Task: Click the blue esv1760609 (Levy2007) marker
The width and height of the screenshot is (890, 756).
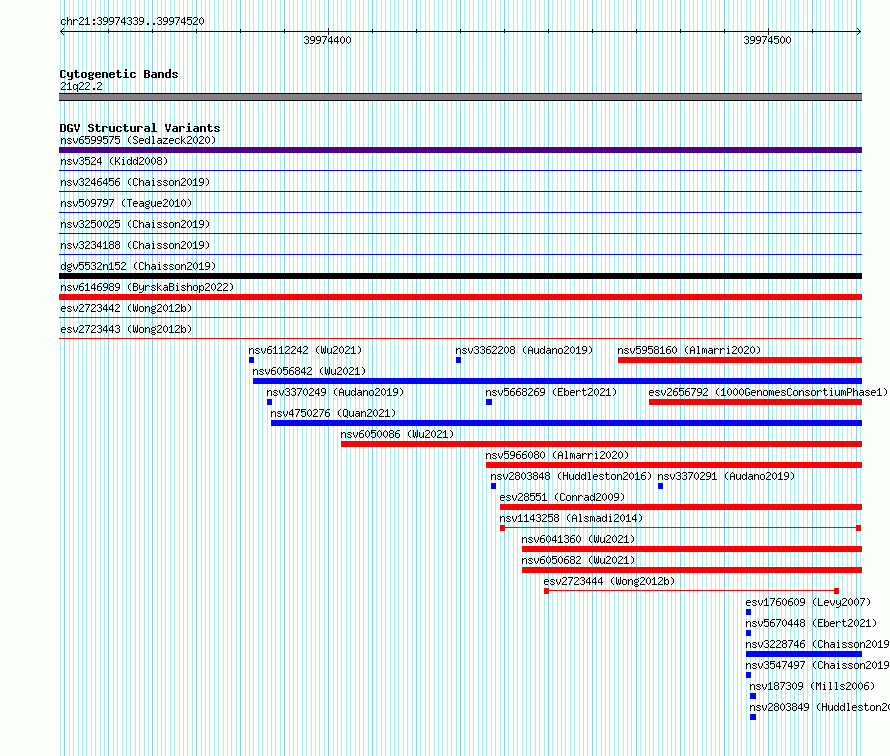Action: click(748, 612)
